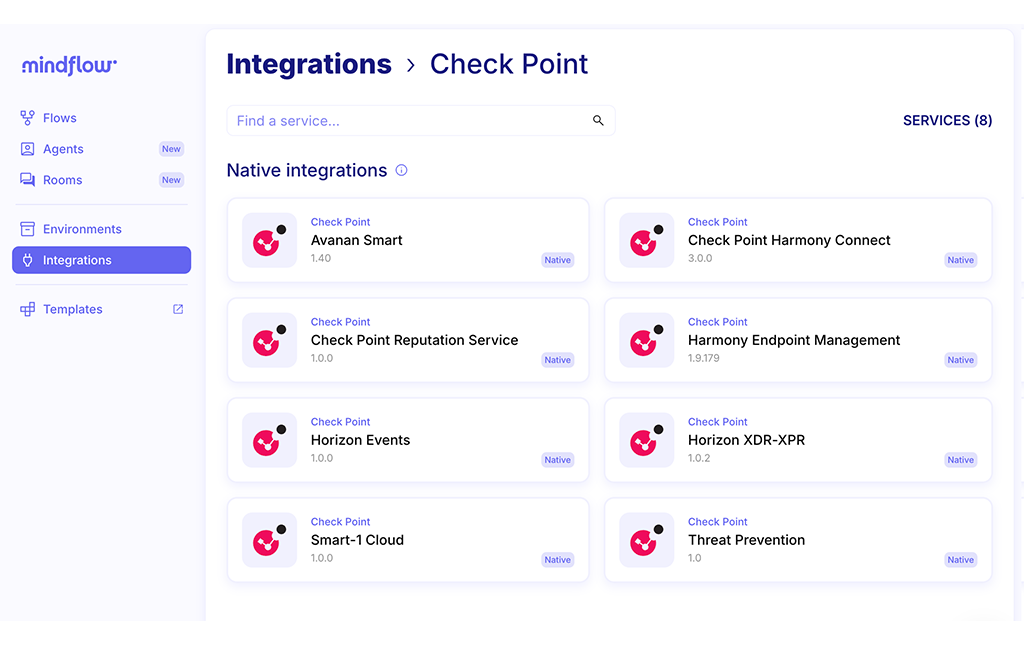The height and width of the screenshot is (645, 1024).
Task: Click the Native integrations heading
Action: 307,170
